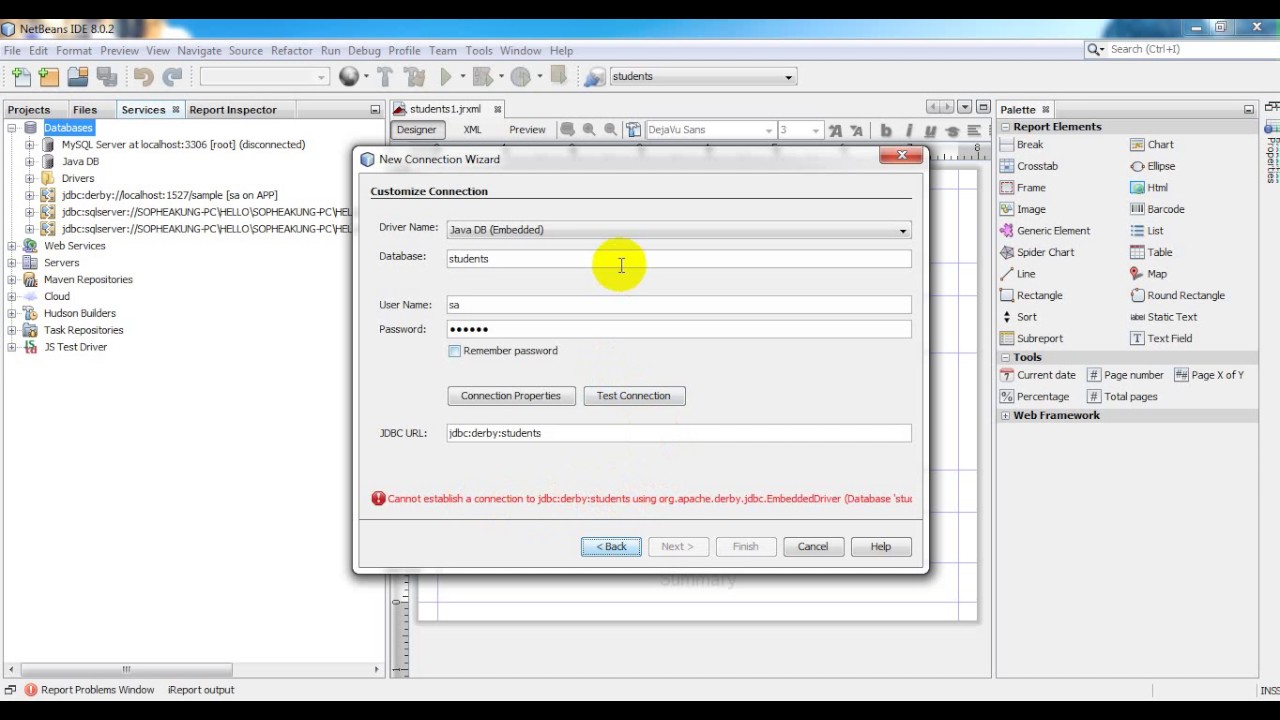Click the Cancel button in the wizard

pyautogui.click(x=813, y=547)
